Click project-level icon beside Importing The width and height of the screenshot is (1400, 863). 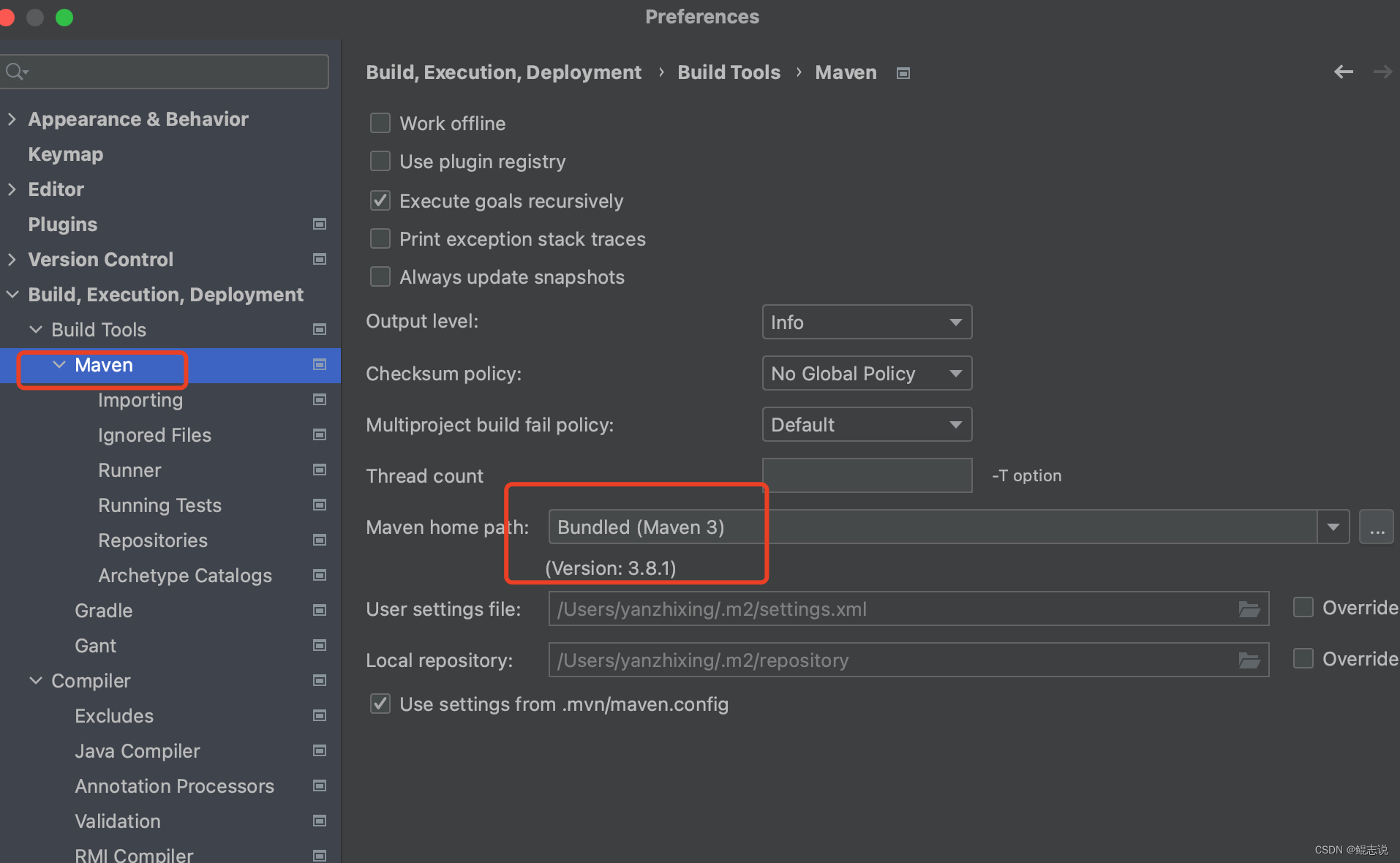click(x=320, y=399)
